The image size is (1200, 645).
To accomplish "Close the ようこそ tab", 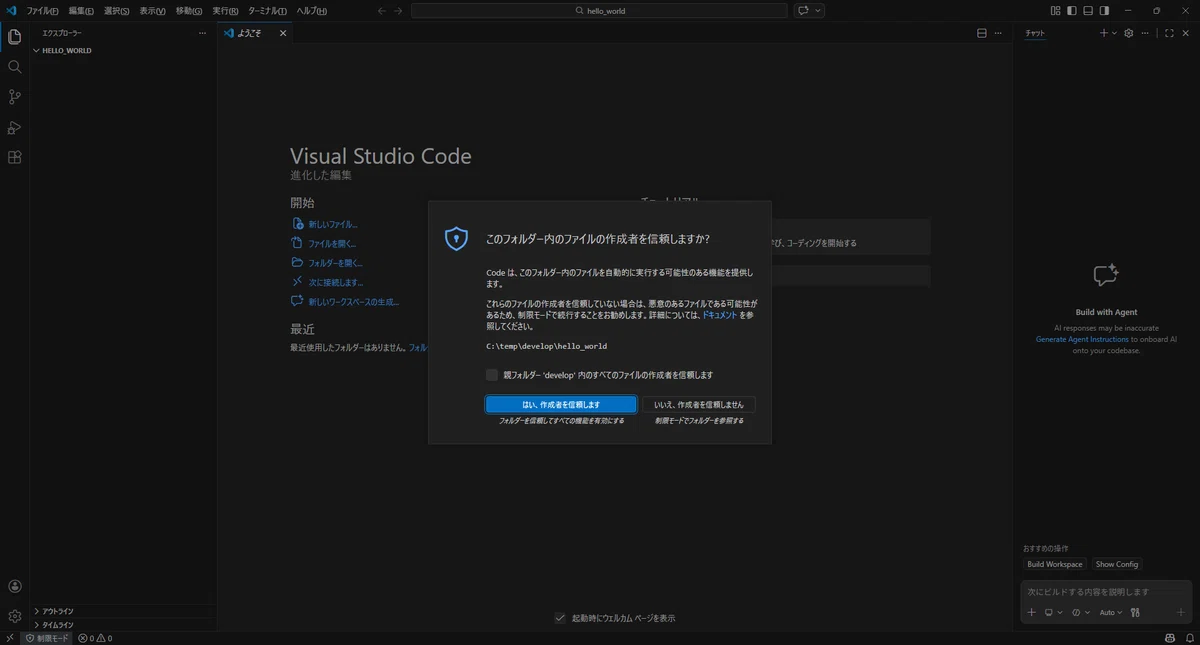I will 282,33.
